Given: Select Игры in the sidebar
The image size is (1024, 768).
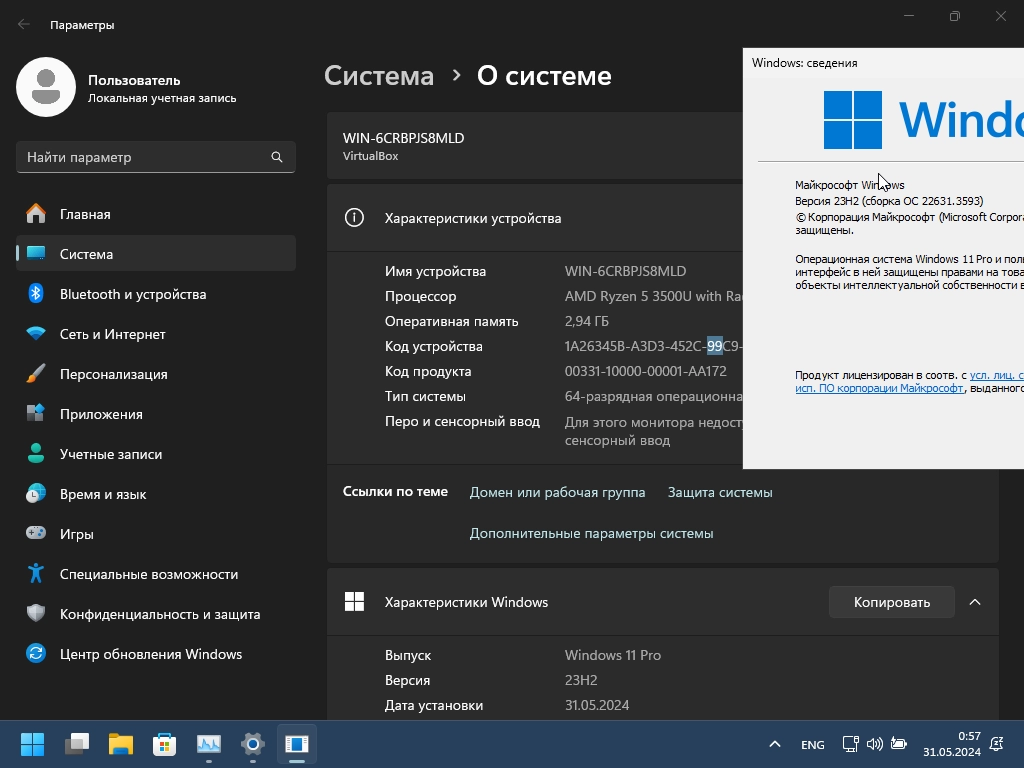Looking at the screenshot, I should (x=77, y=534).
